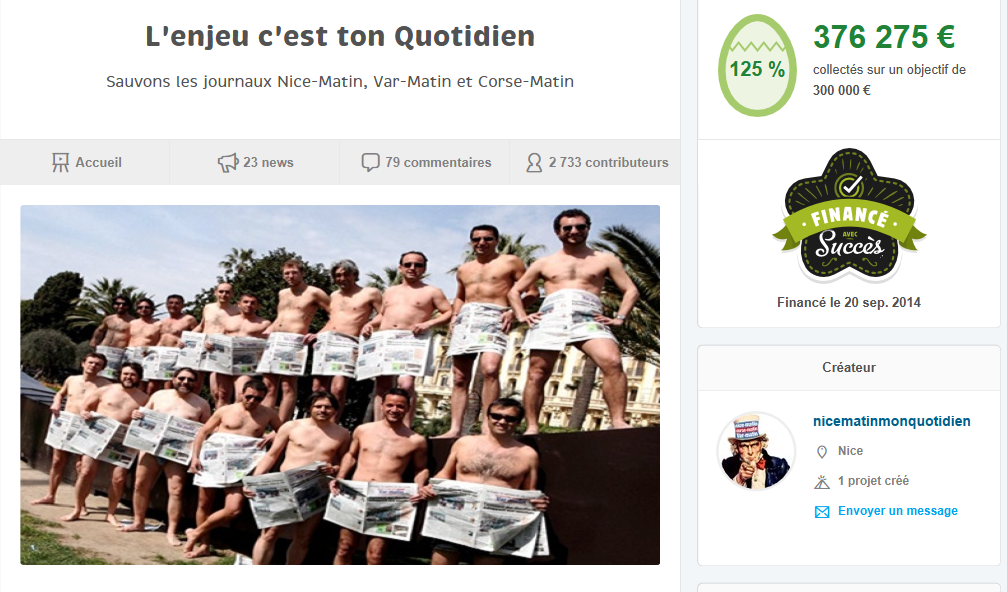This screenshot has width=1007, height=592.
Task: Click the person contributors icon
Action: coord(534,162)
